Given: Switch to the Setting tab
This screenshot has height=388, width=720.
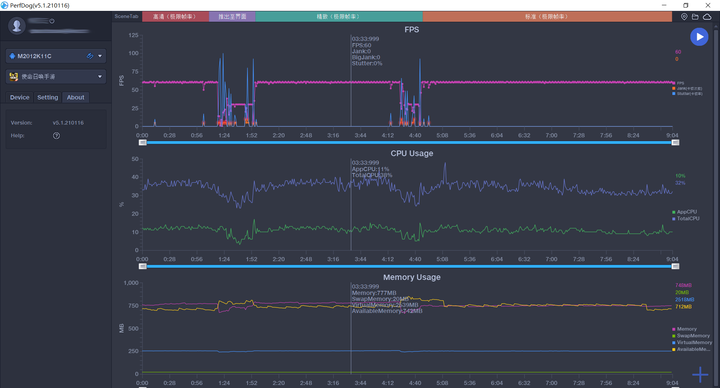Looking at the screenshot, I should 48,97.
